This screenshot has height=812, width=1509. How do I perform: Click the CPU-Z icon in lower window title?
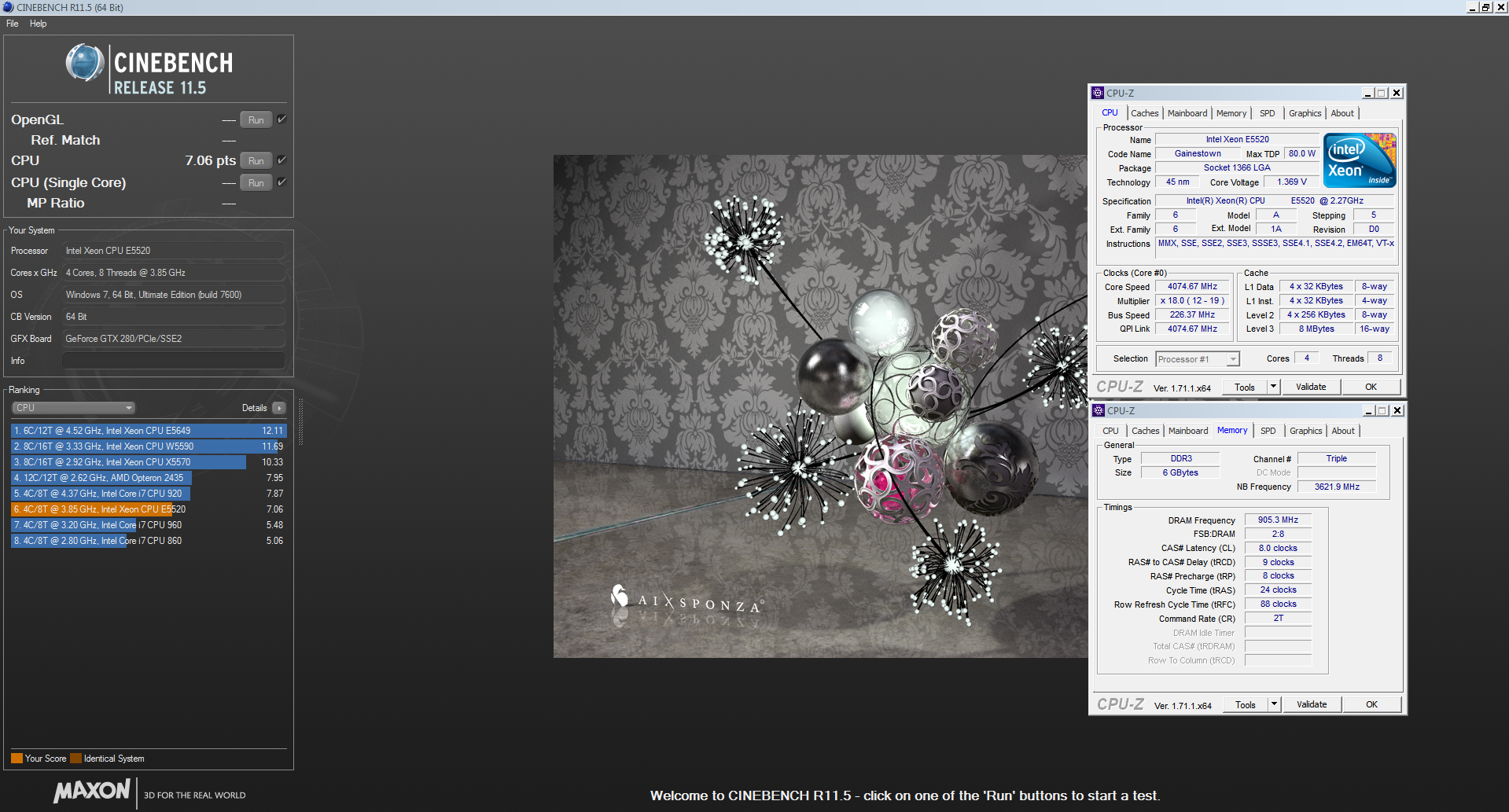(1099, 410)
